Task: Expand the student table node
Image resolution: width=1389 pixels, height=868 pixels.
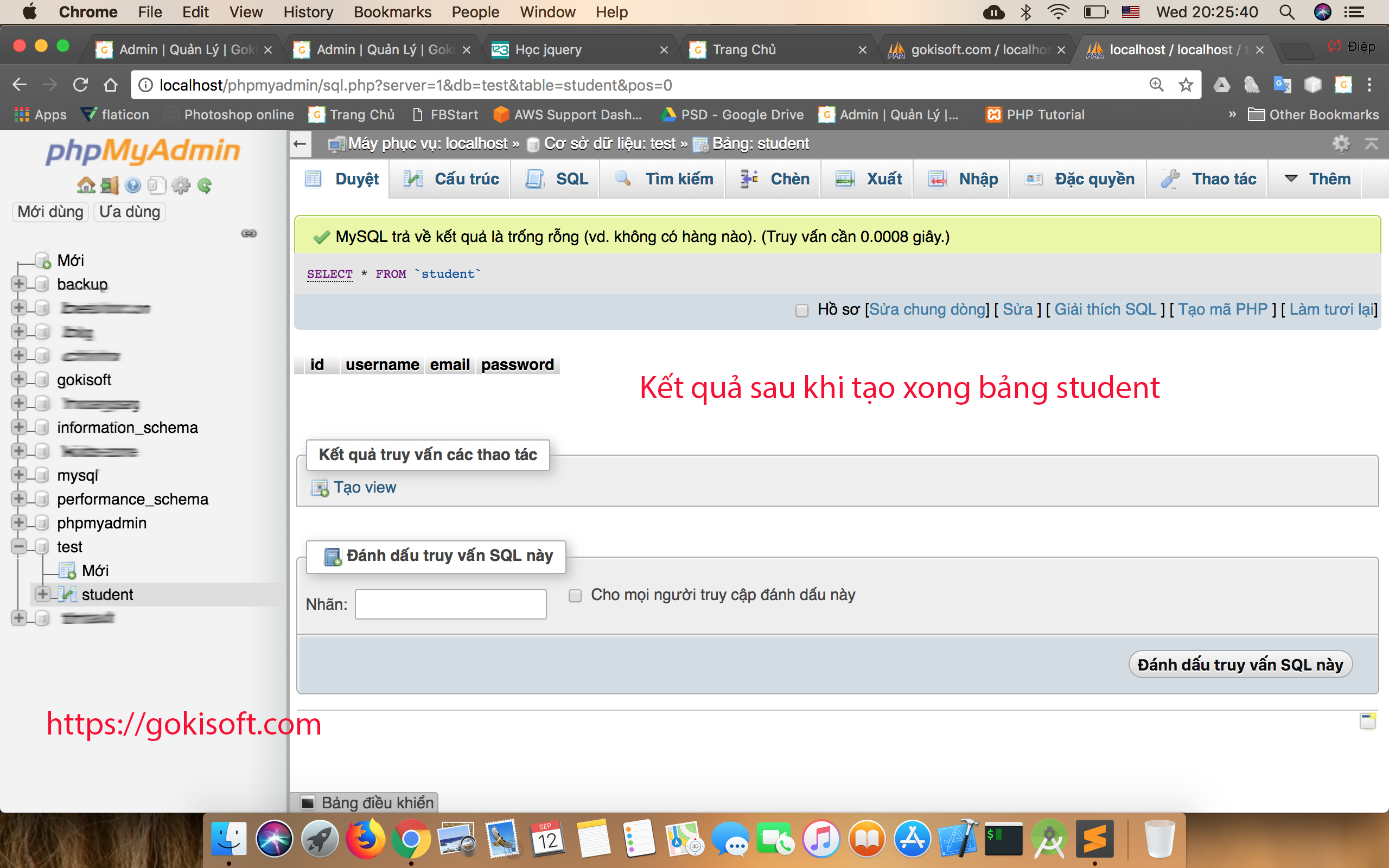Action: (42, 594)
